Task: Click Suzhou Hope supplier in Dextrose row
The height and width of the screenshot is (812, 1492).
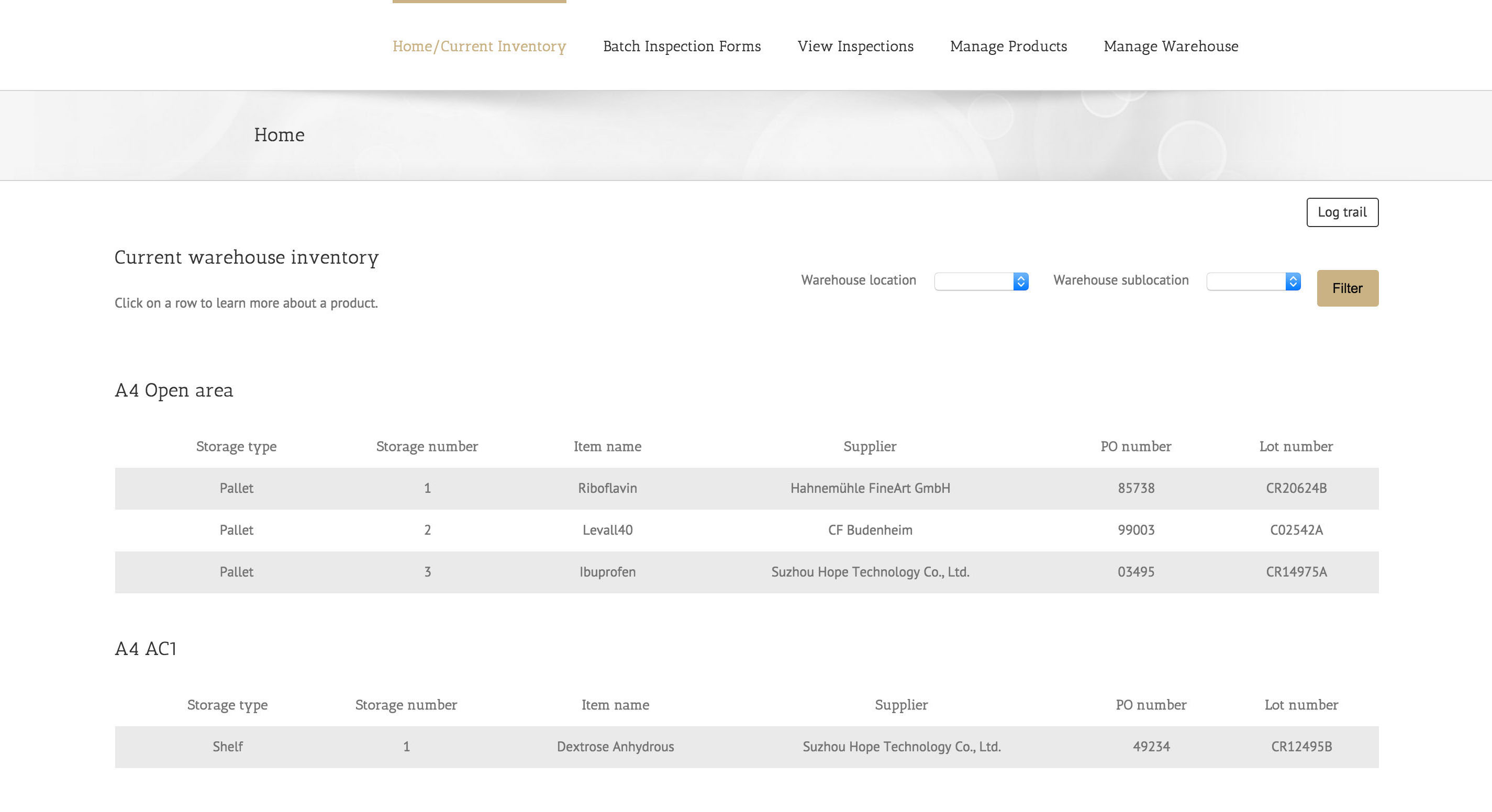Action: click(x=901, y=747)
